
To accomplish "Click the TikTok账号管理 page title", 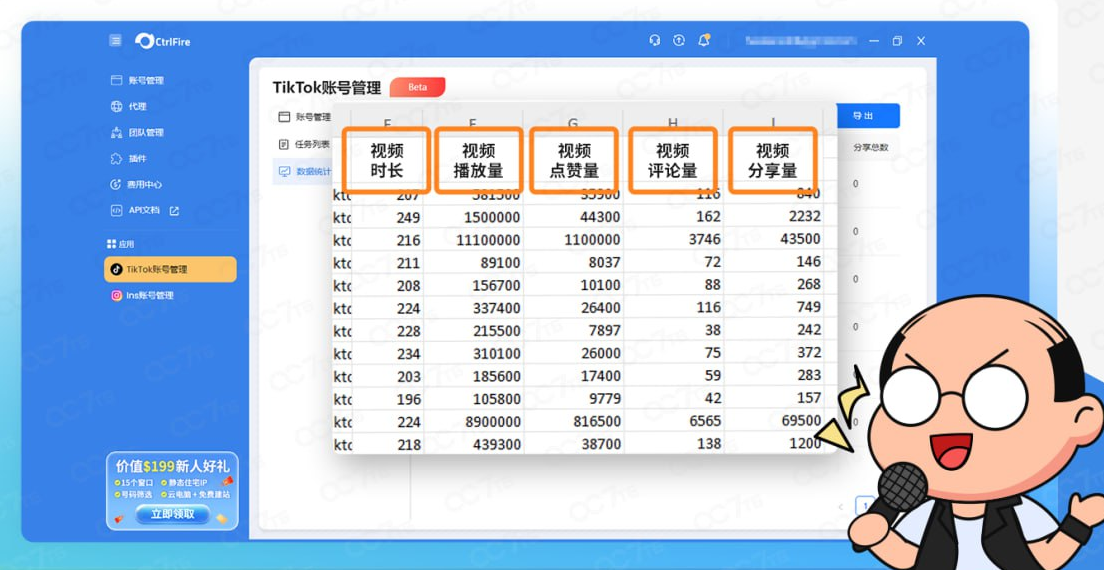I will click(327, 87).
